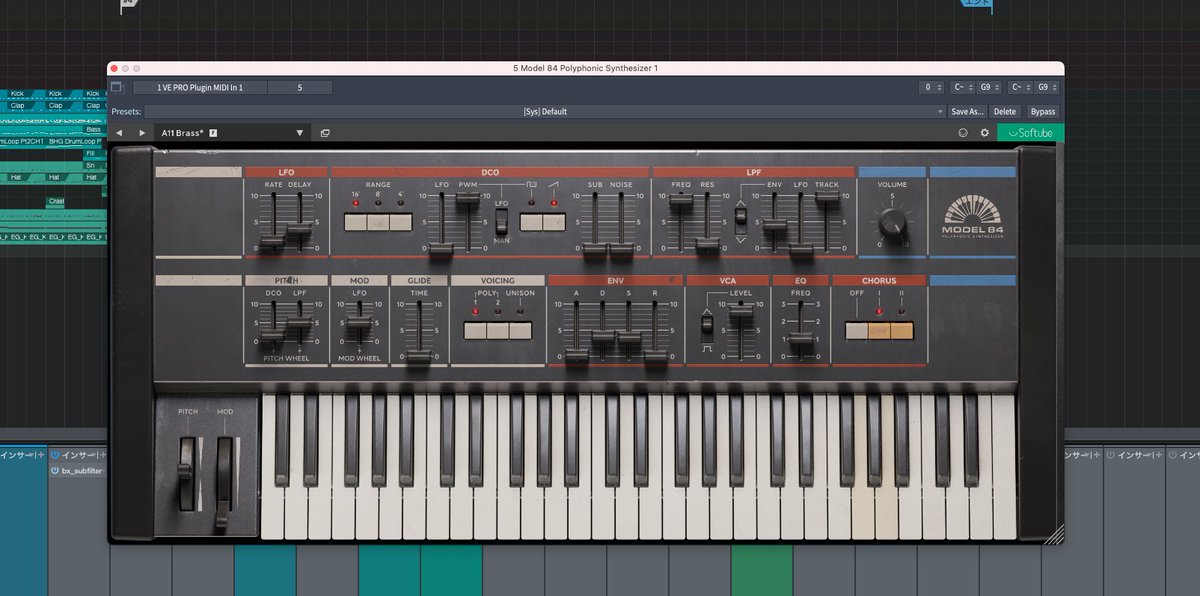Viewport: 1200px width, 596px height.
Task: Open the Softube settings gear
Action: 984,132
